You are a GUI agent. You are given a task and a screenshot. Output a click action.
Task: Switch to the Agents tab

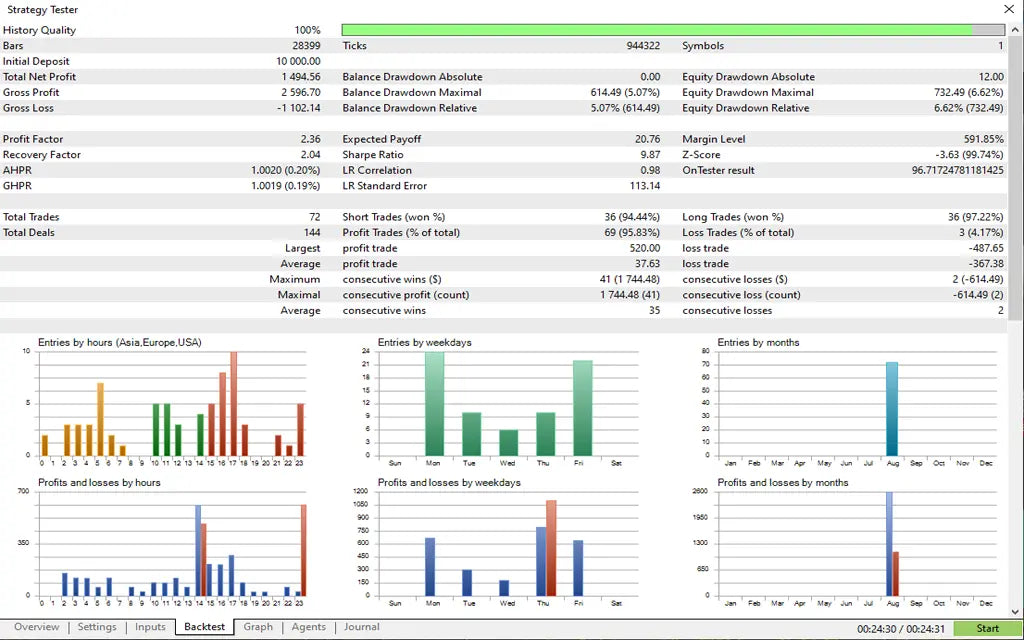308,627
